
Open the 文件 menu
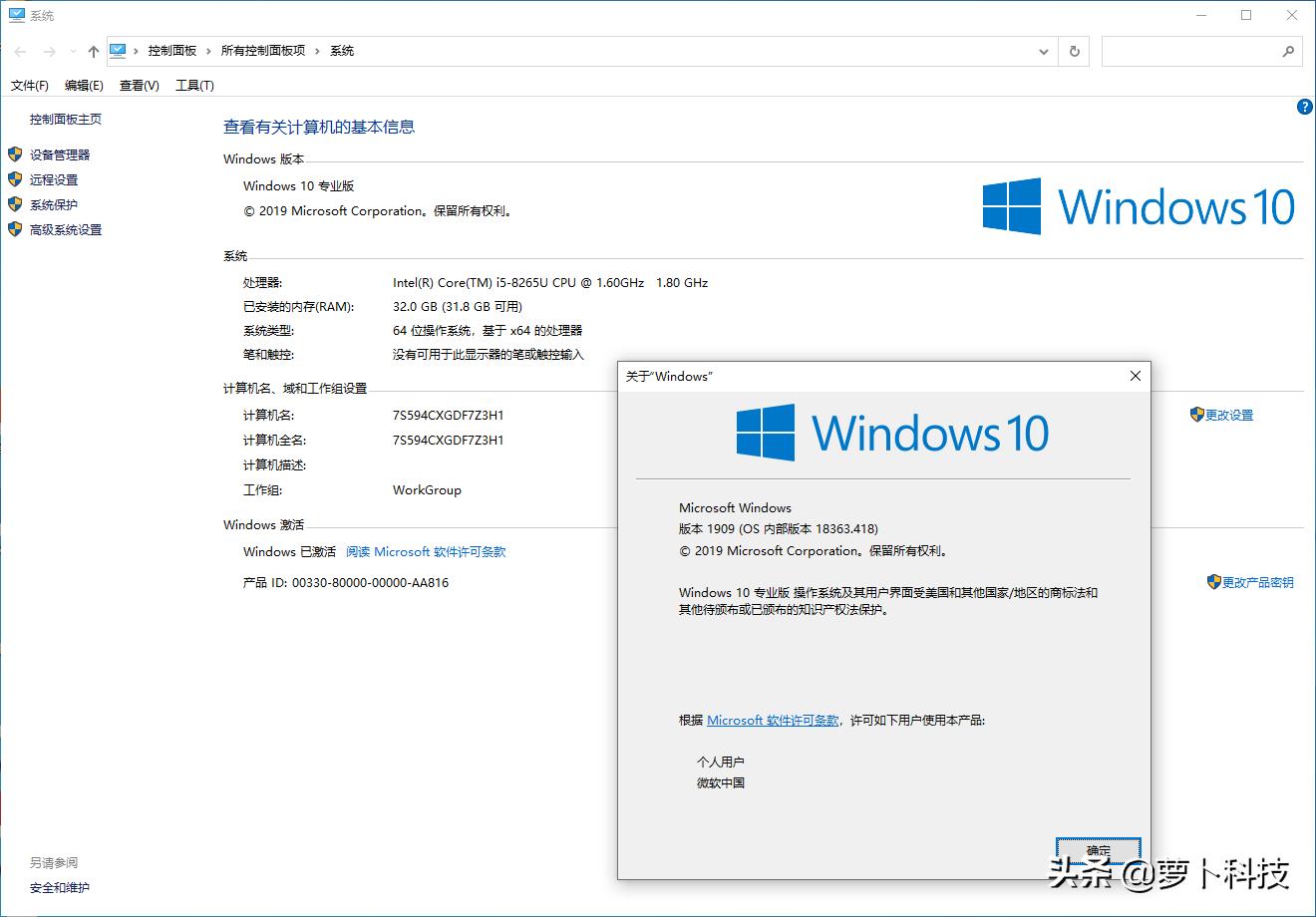coord(28,85)
